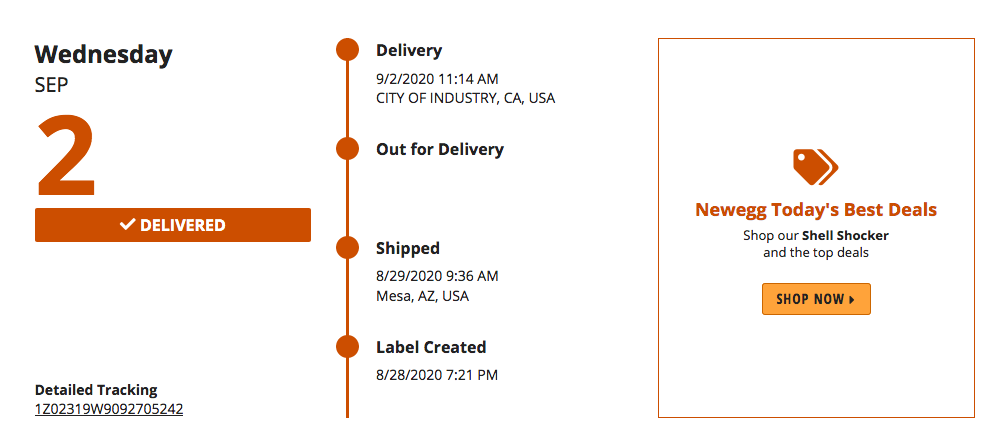Screen dimensions: 990x433
Task: Click the orange DELIVERED status banner
Action: [173, 225]
